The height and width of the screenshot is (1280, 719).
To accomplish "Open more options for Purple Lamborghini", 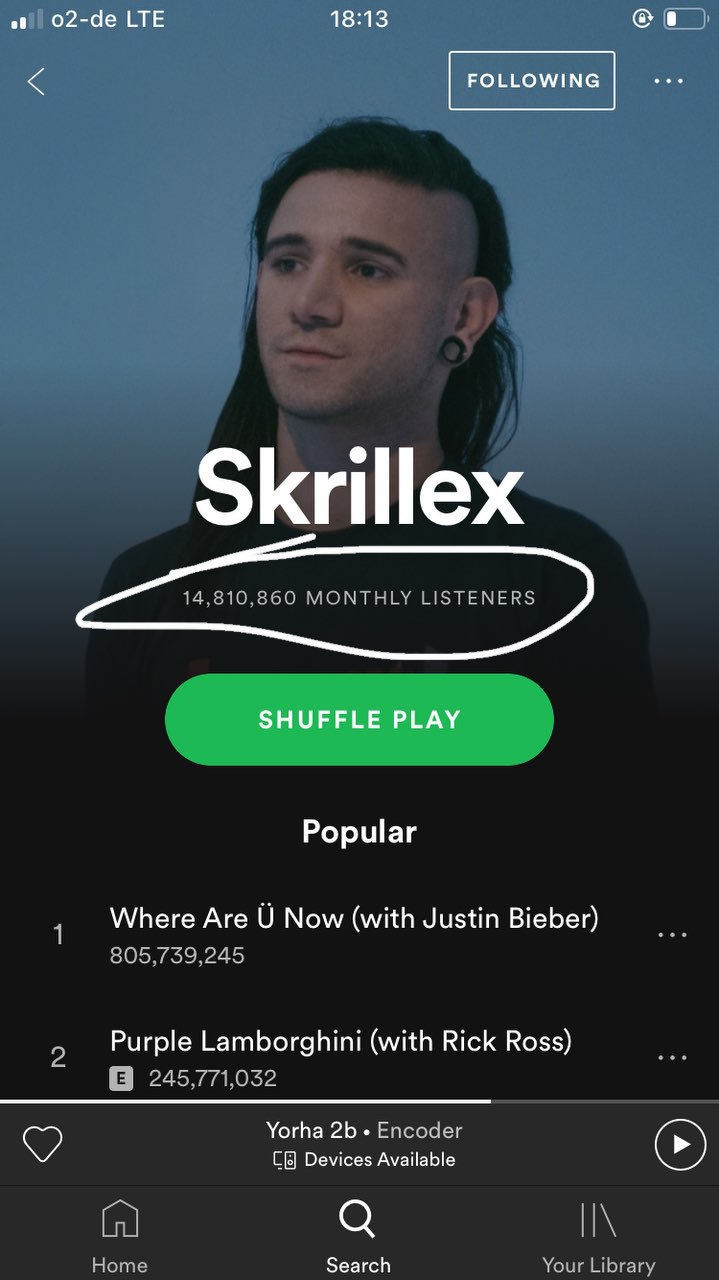I will click(x=672, y=1057).
